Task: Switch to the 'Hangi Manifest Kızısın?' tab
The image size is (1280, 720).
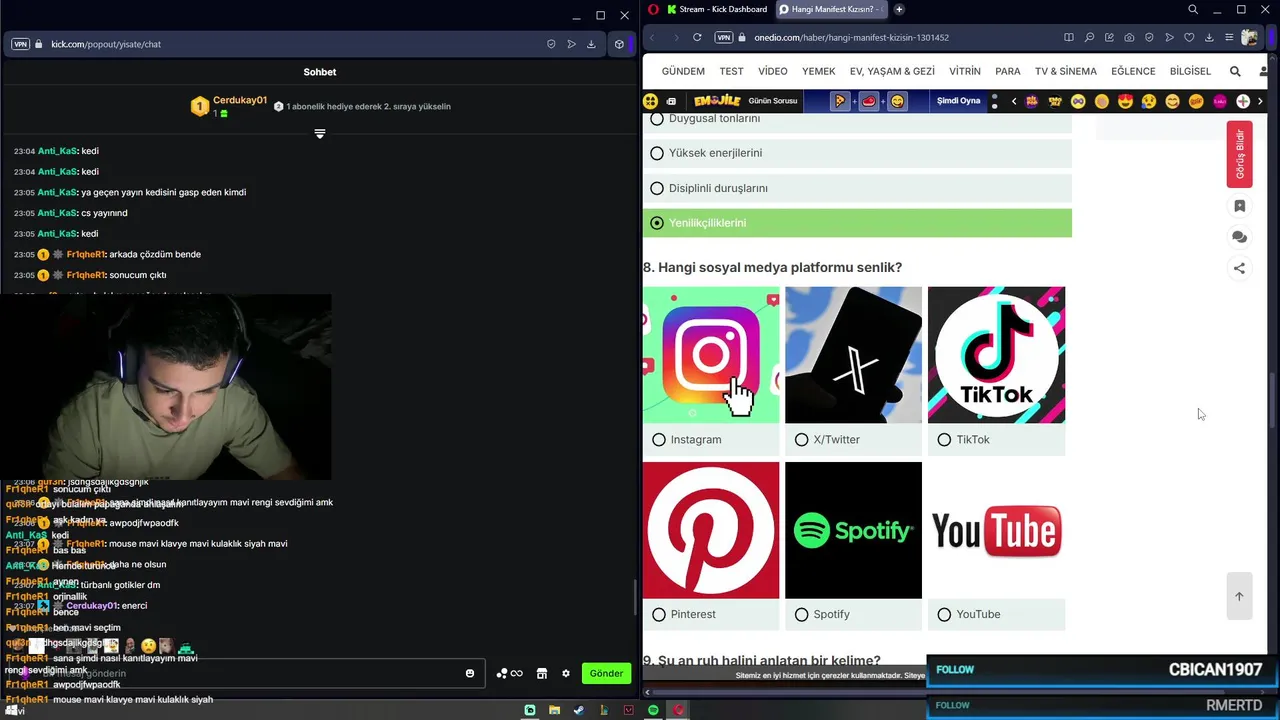Action: click(832, 9)
